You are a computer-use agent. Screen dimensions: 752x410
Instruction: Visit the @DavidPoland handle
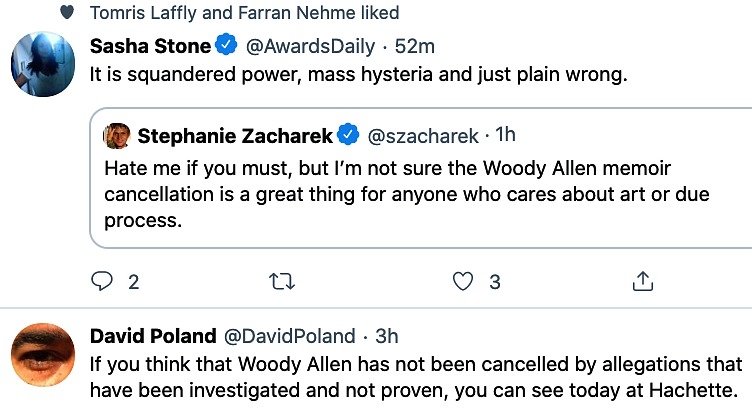[290, 336]
